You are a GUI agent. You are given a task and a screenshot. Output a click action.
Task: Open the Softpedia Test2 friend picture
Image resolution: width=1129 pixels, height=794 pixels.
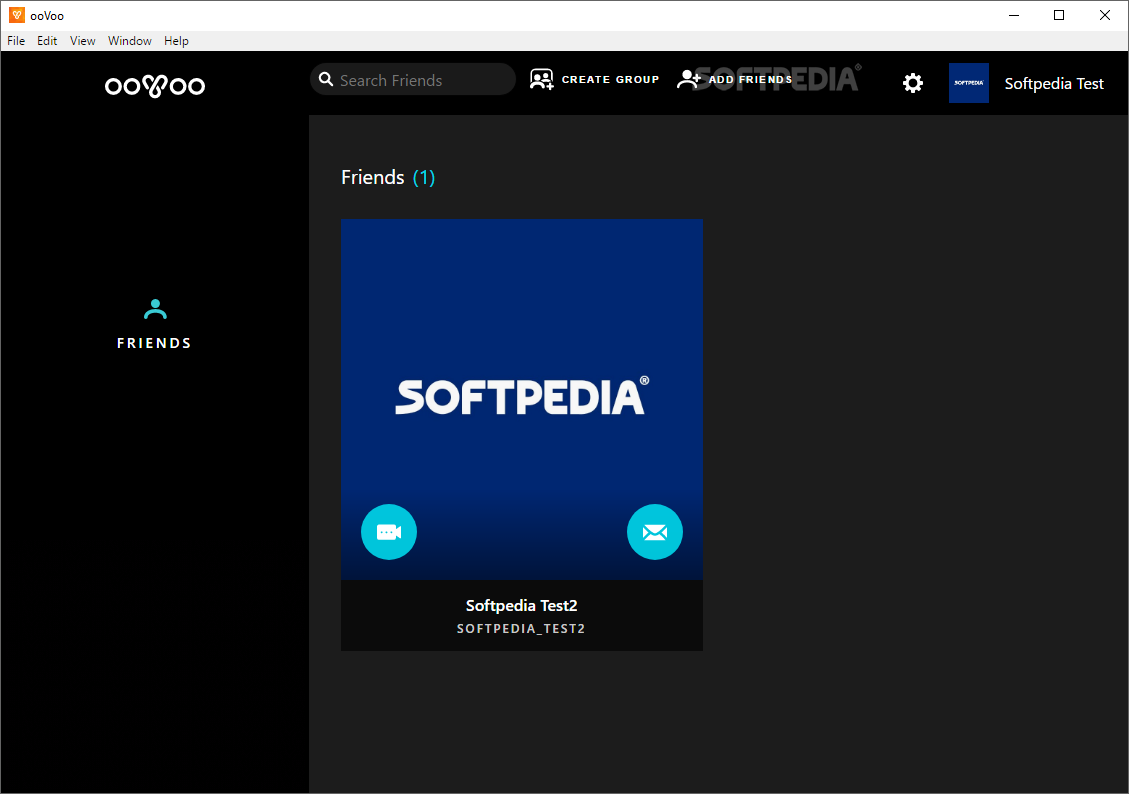click(521, 400)
